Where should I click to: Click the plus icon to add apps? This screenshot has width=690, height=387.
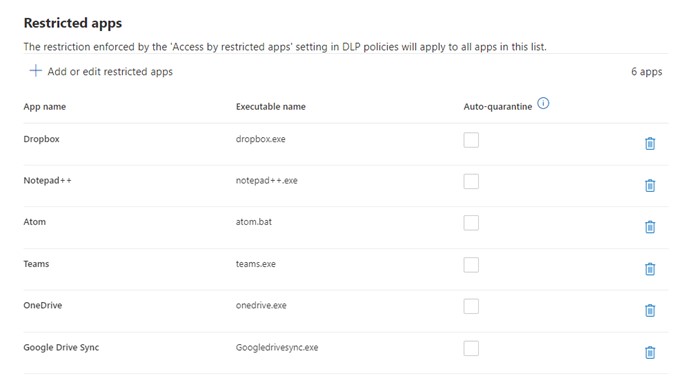tap(35, 71)
